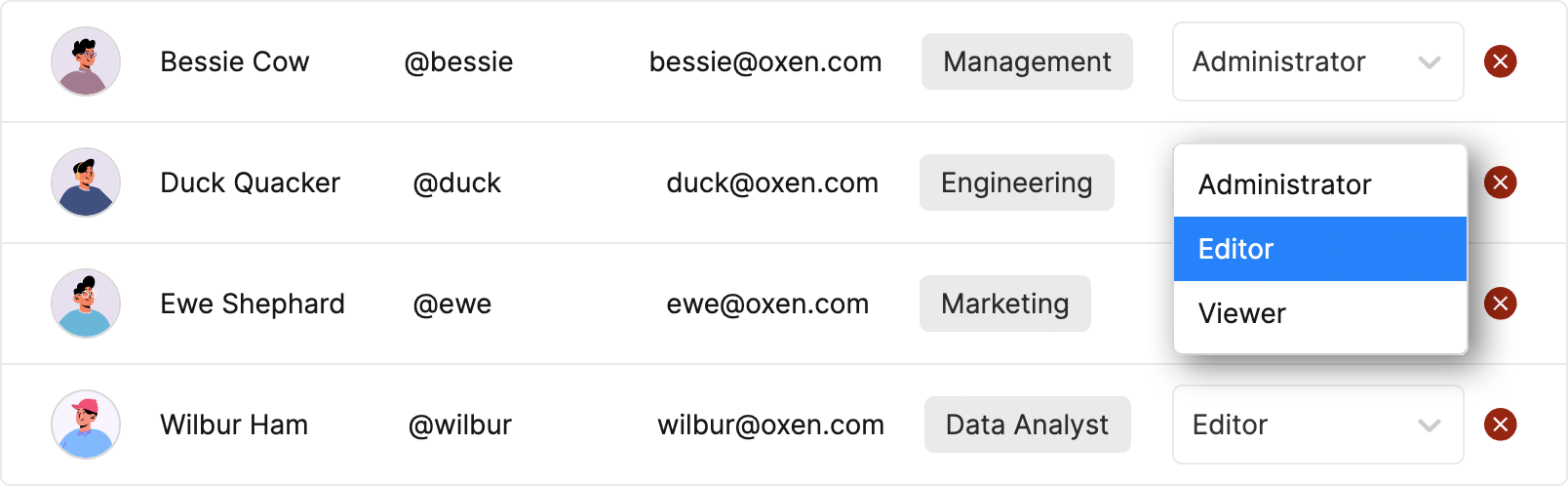Viewport: 1568px width, 486px height.
Task: Open Wilbur Ham's Editor role dropdown
Action: tap(1317, 425)
